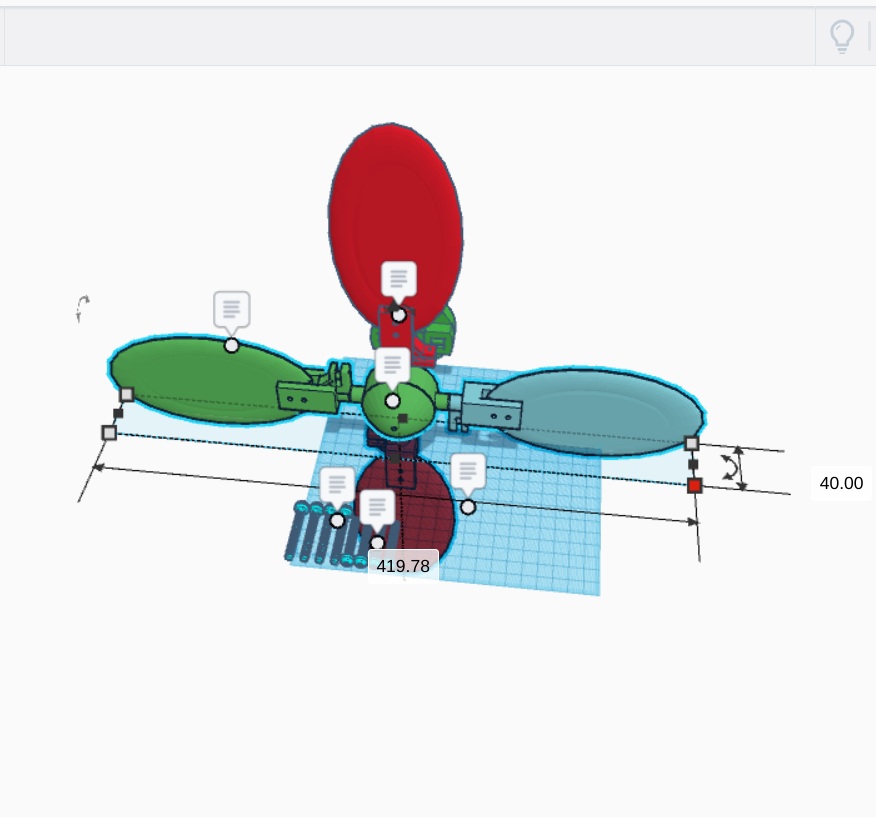Viewport: 876px width, 817px height.
Task: Select the row of blue bolts
Action: pyautogui.click(x=320, y=535)
